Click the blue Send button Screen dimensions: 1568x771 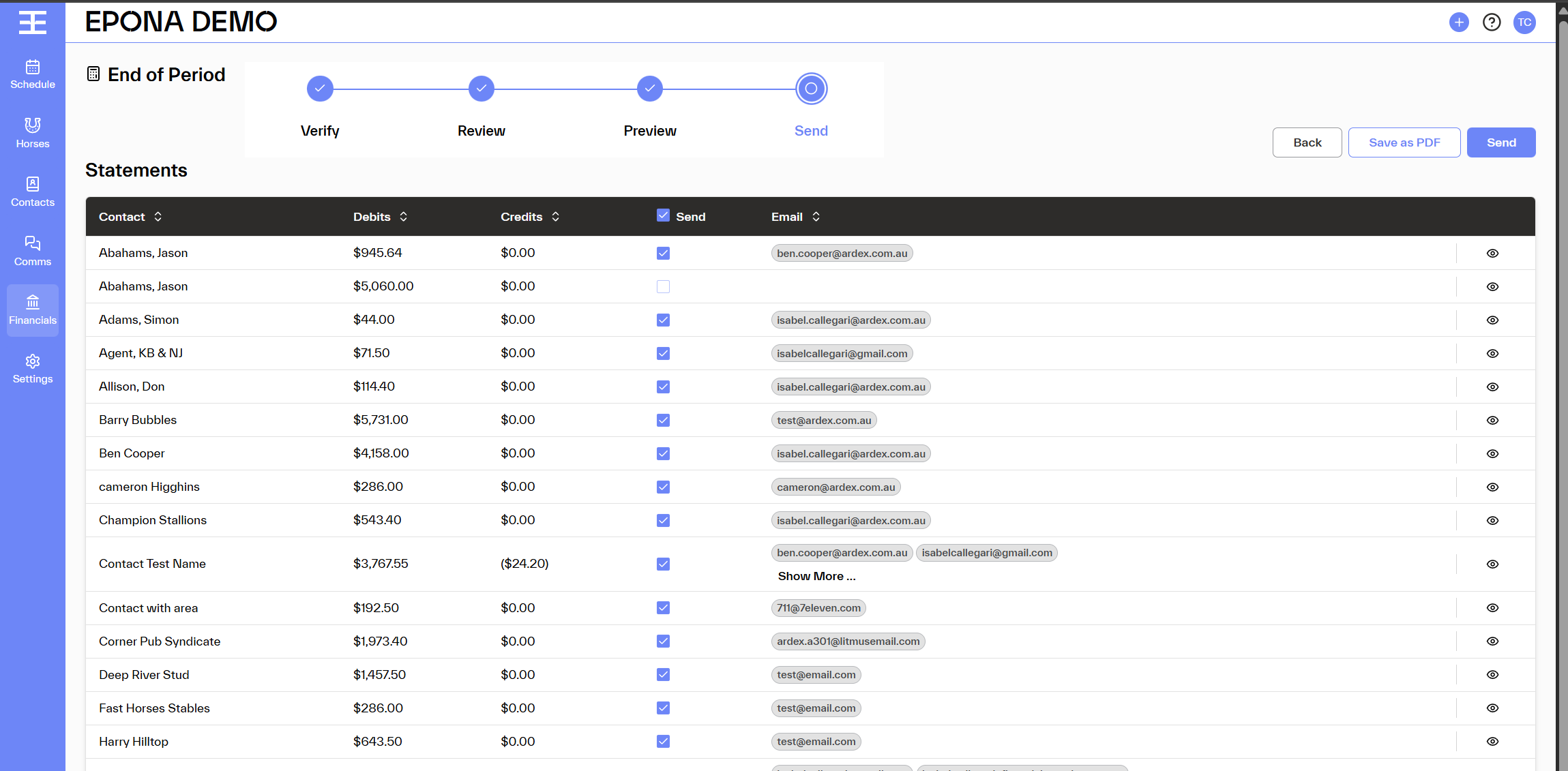[1500, 142]
